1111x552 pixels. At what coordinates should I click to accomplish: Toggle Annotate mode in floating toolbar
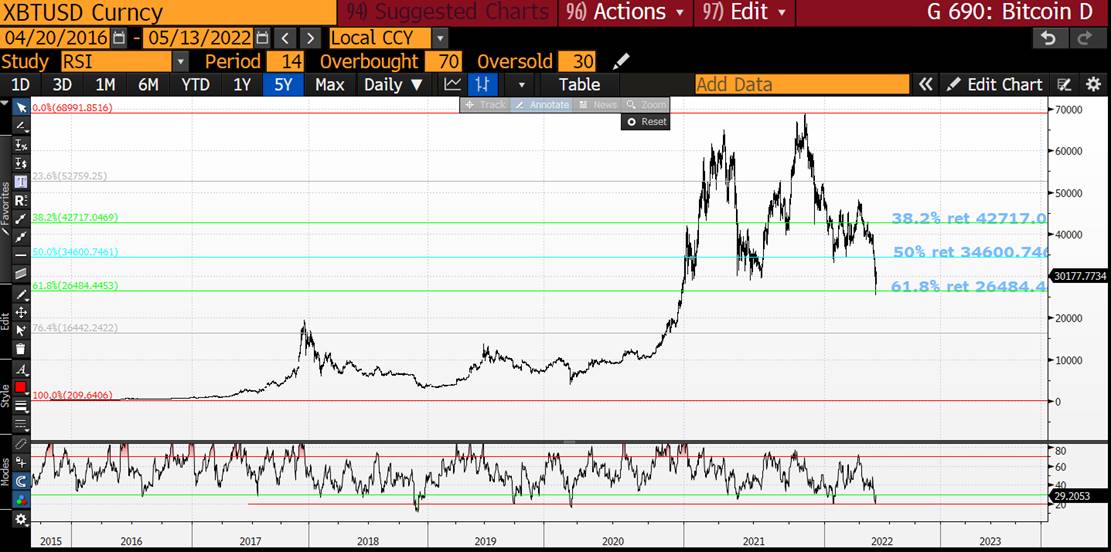pos(541,105)
